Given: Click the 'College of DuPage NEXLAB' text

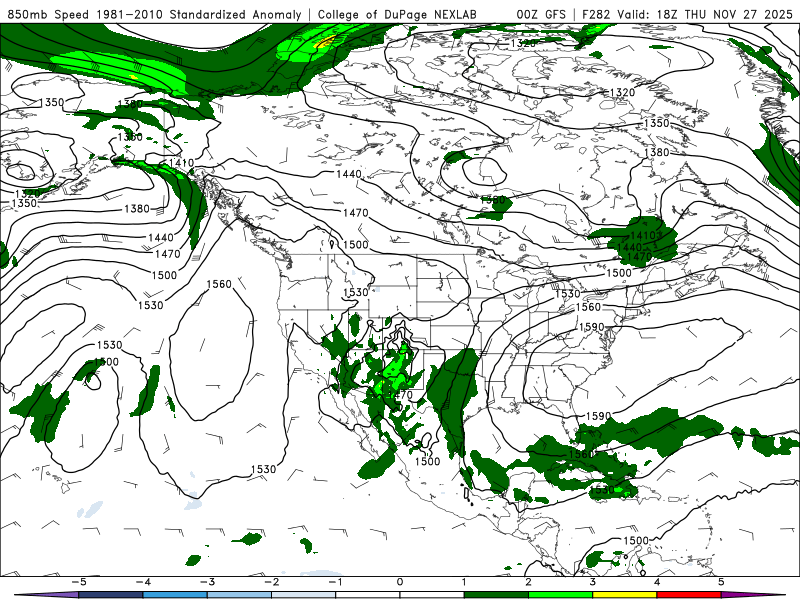Looking at the screenshot, I should [x=397, y=14].
